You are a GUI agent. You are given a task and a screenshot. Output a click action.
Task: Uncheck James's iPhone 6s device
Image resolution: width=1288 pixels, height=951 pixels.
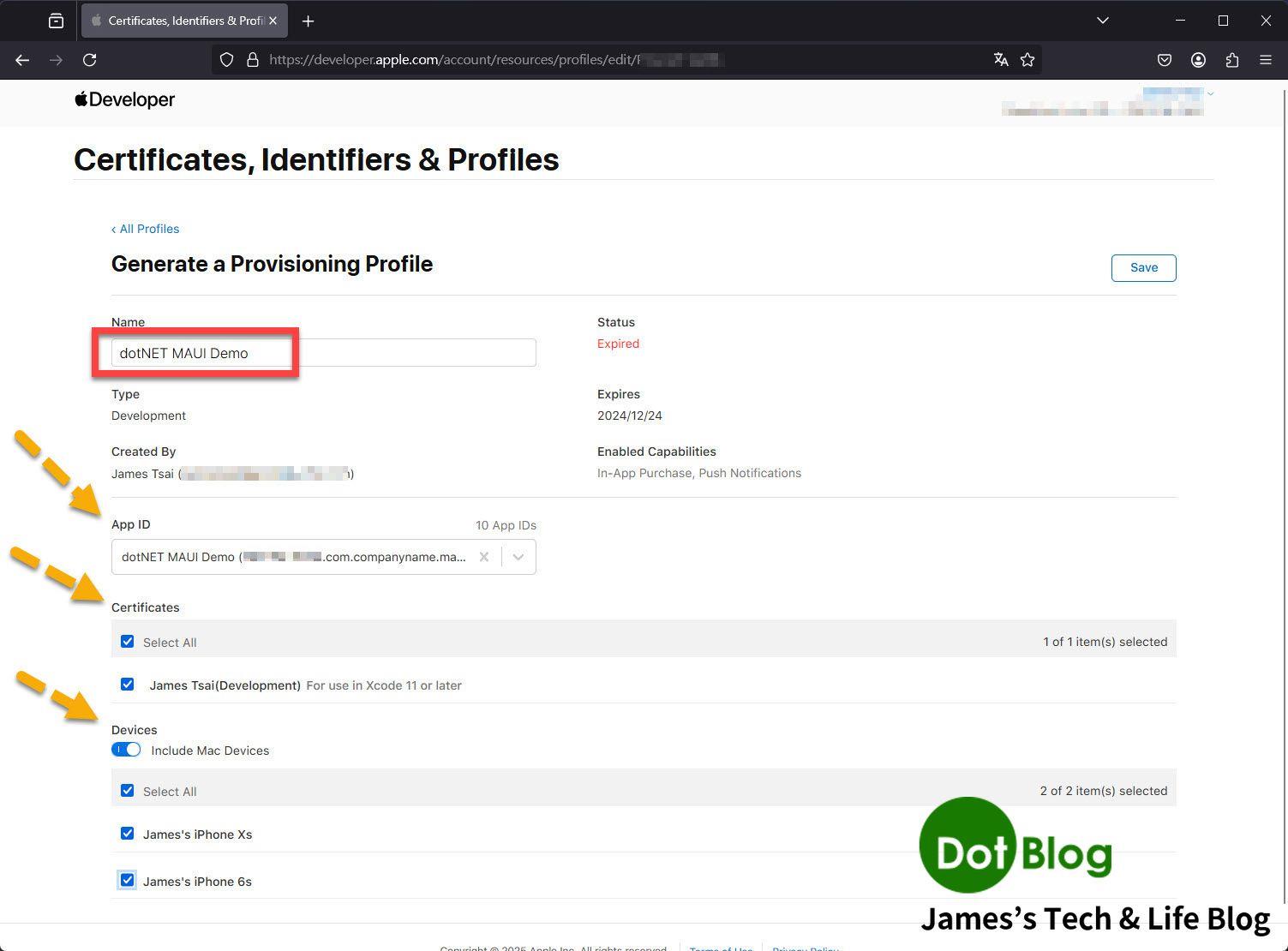128,880
